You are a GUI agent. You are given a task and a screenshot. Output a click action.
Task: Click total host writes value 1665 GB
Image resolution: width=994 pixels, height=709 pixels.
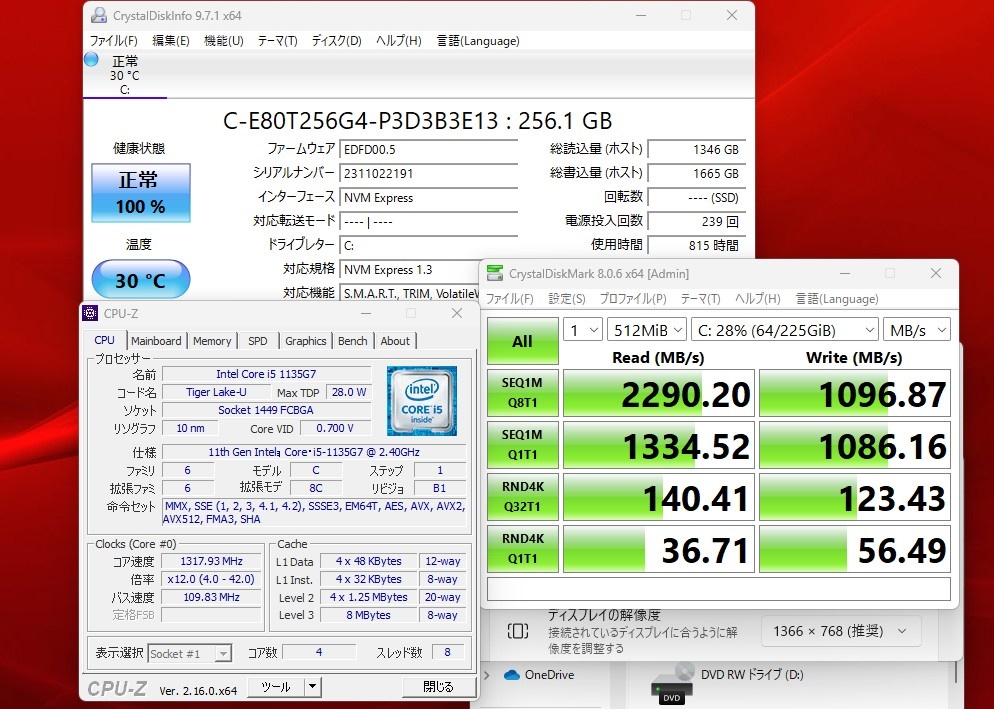pyautogui.click(x=696, y=173)
